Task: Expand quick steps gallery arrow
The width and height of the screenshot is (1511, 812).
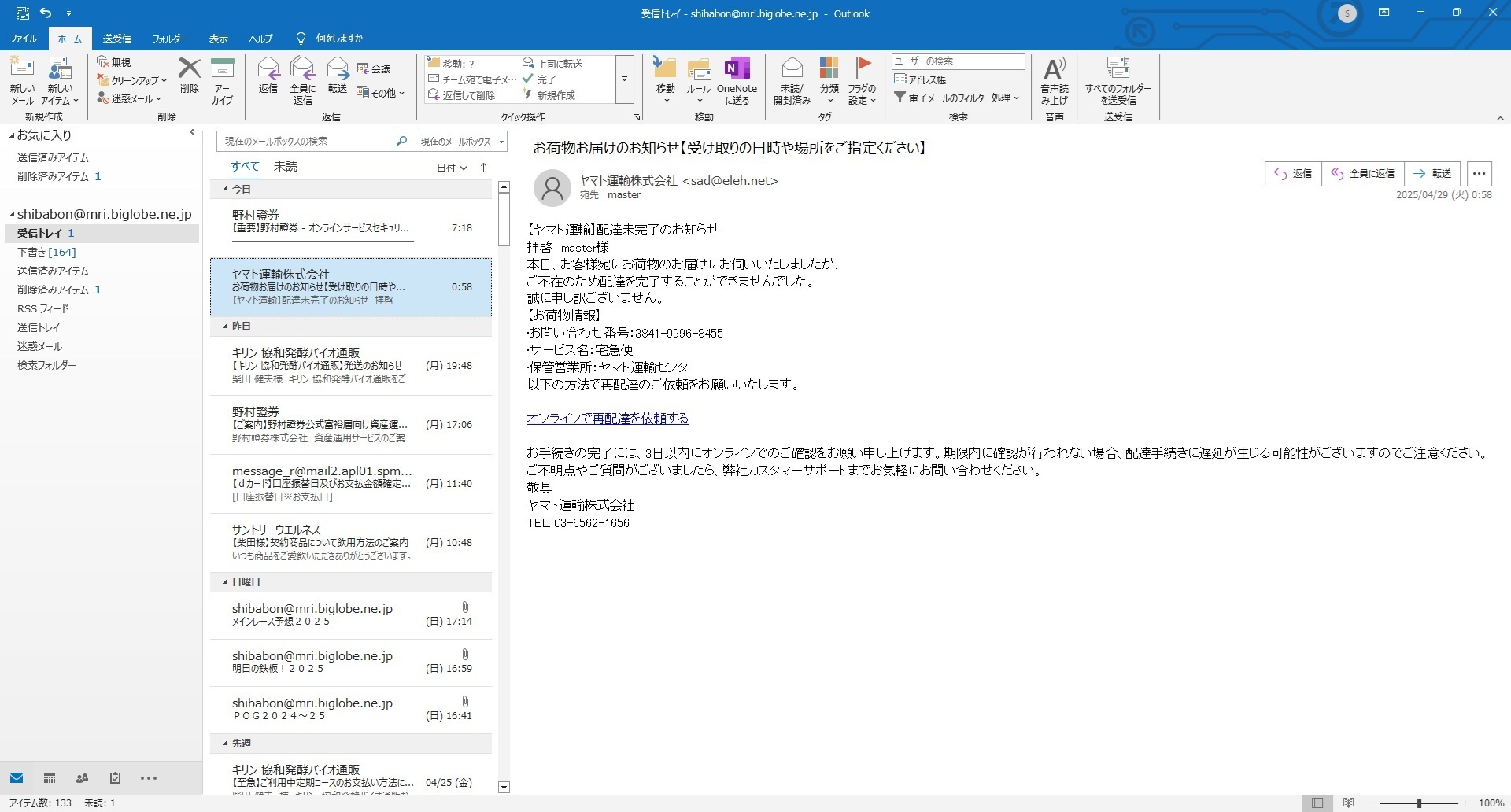Action: pyautogui.click(x=625, y=79)
